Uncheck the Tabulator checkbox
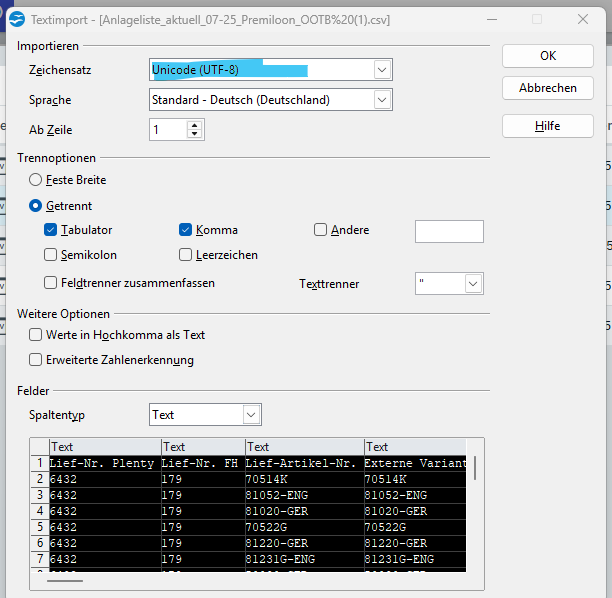The height and width of the screenshot is (598, 612). (51, 230)
